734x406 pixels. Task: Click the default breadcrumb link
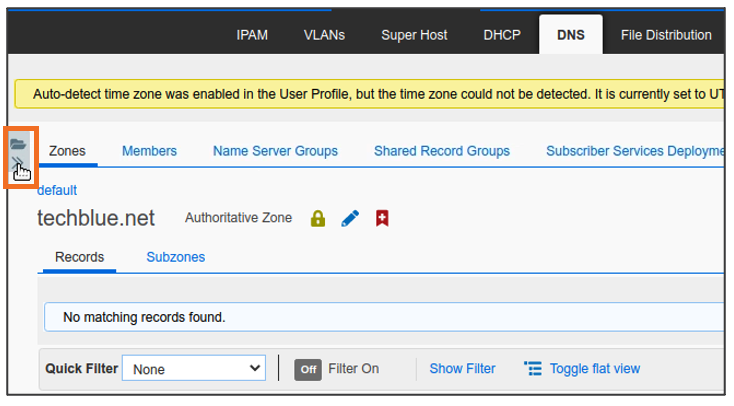57,190
